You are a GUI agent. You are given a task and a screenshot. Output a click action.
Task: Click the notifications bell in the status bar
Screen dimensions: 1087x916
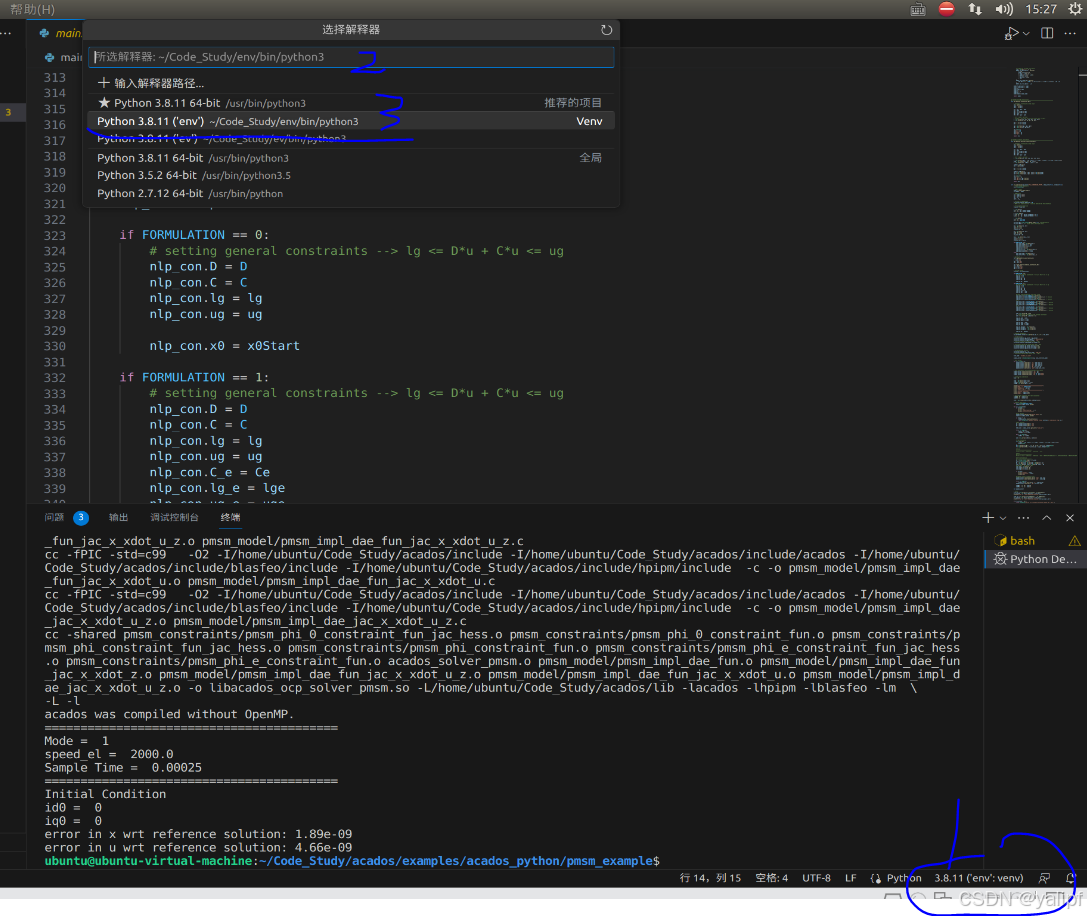[x=1070, y=877]
